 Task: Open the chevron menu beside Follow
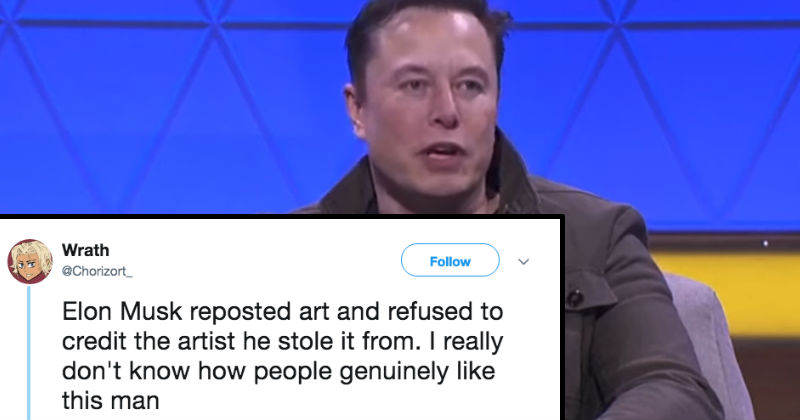(523, 262)
